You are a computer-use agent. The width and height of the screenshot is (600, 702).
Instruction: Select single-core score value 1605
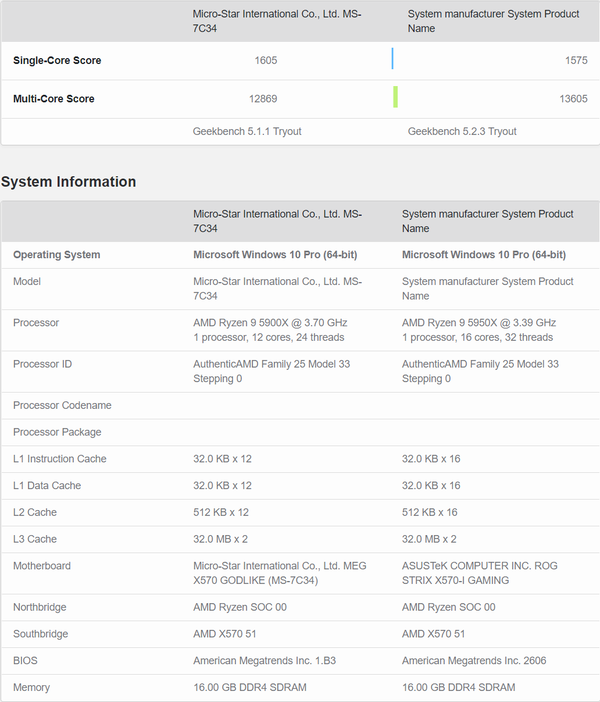coord(266,60)
